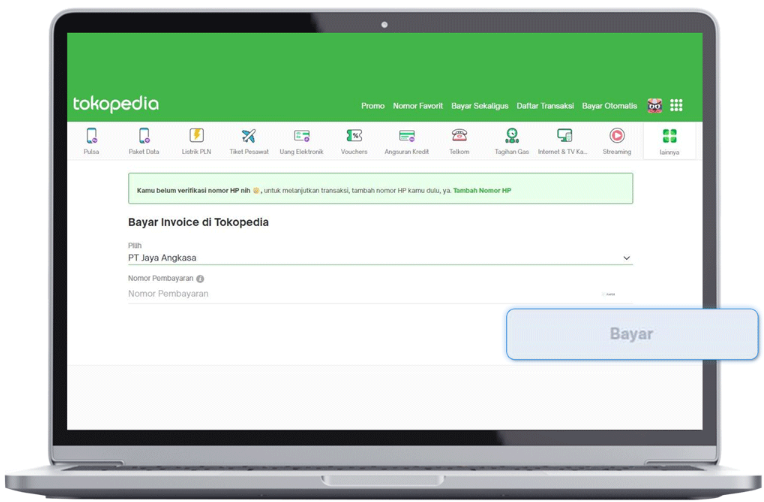764x502 pixels.
Task: Open the user avatar in header
Action: coord(654,105)
